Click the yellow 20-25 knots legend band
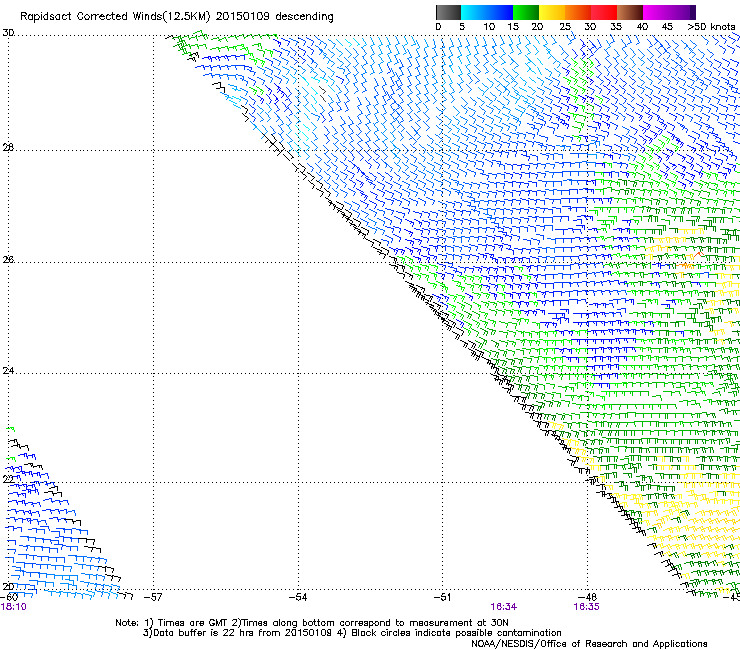The width and height of the screenshot is (740, 650). [x=552, y=12]
